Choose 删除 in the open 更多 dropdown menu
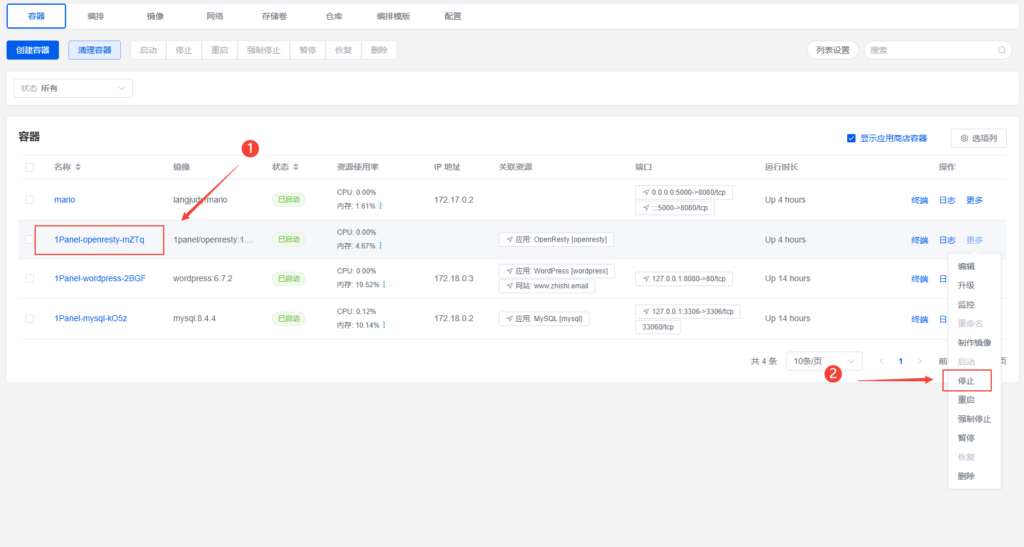Image resolution: width=1024 pixels, height=547 pixels. (x=966, y=477)
